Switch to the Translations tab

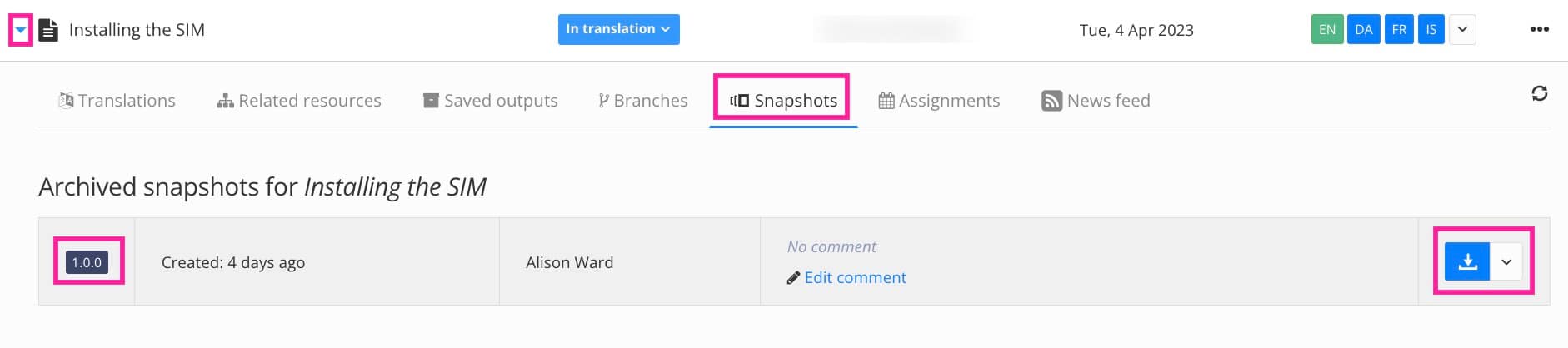(117, 101)
